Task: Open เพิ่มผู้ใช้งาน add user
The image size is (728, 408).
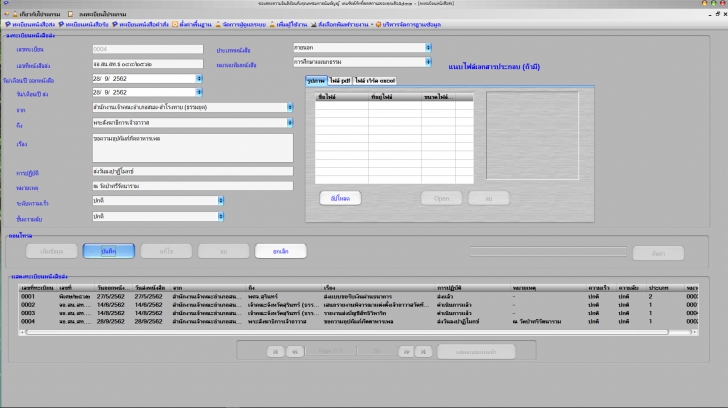Action: coord(288,25)
